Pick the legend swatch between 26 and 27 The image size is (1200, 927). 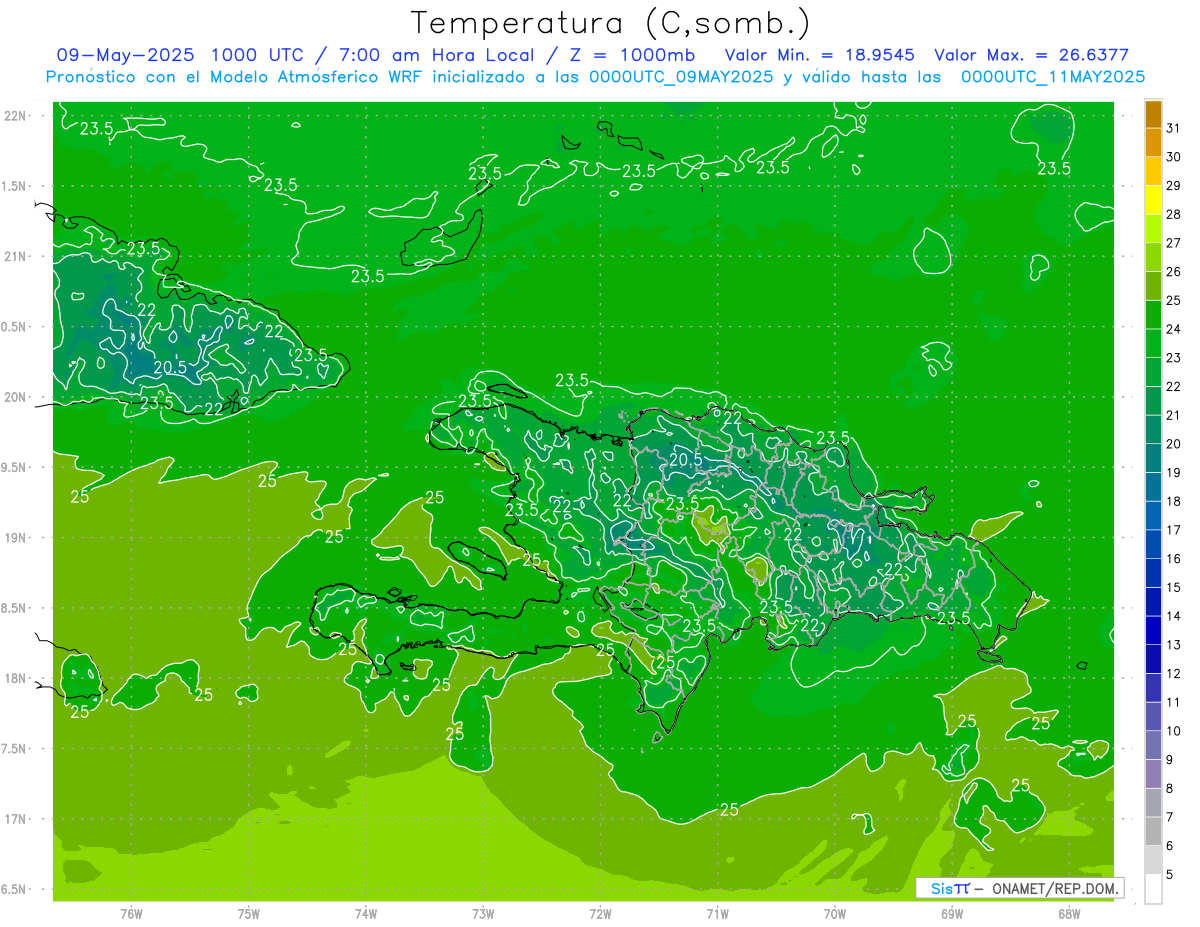point(1153,257)
